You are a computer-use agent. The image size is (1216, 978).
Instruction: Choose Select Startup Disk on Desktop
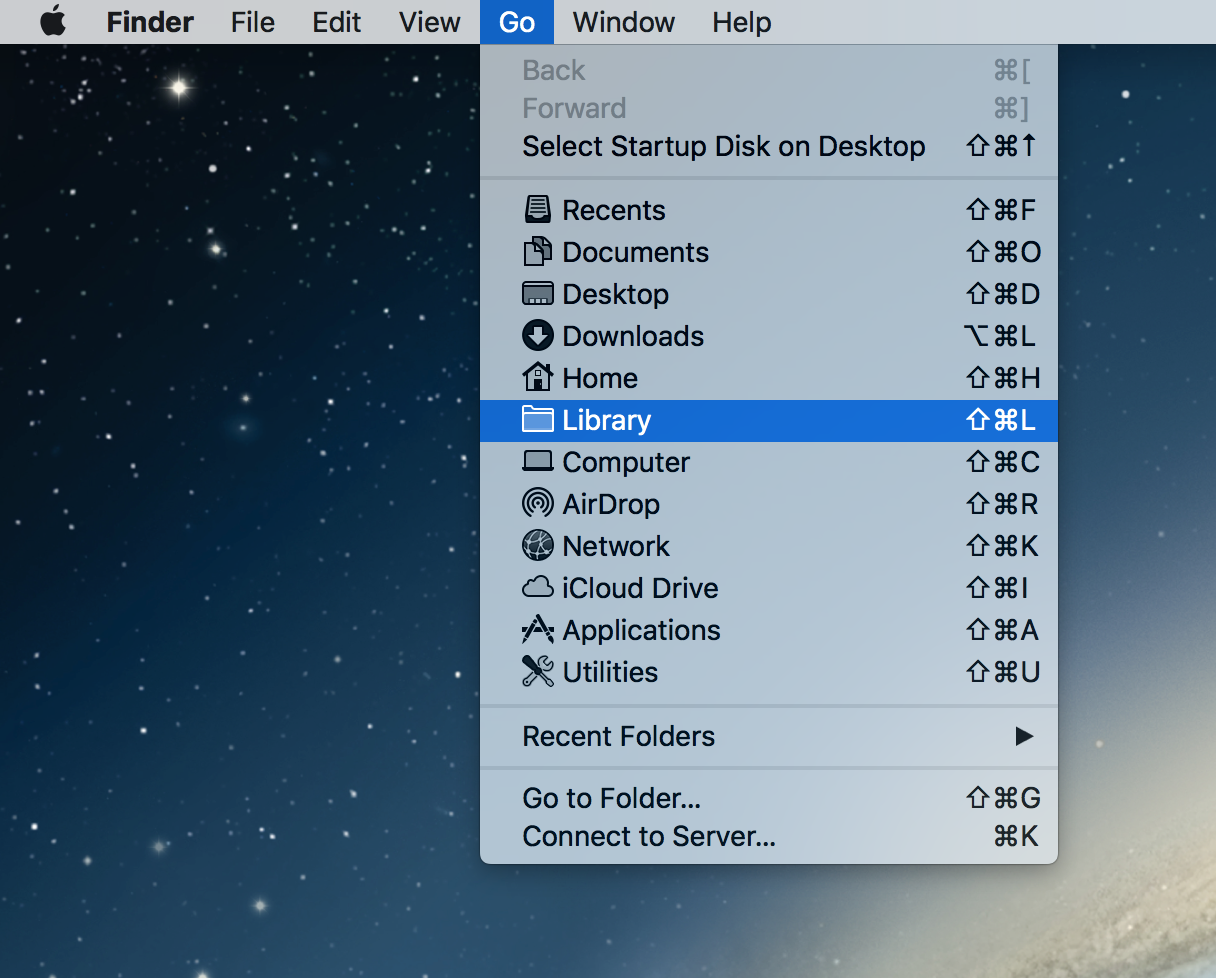pos(769,146)
